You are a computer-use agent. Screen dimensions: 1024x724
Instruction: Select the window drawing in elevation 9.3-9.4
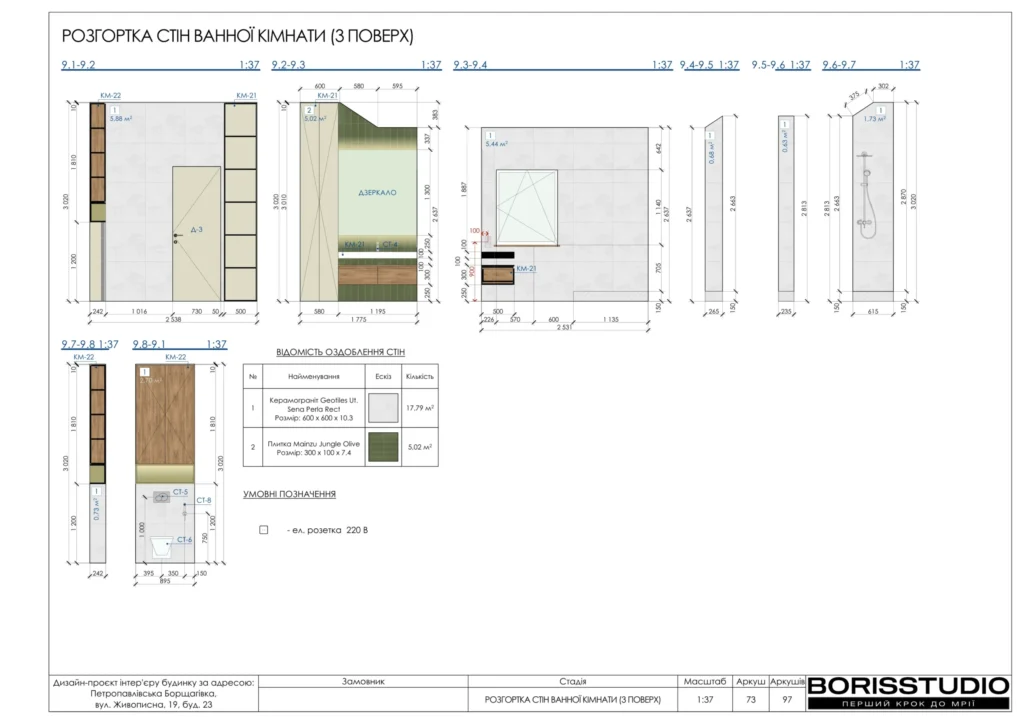coord(527,208)
